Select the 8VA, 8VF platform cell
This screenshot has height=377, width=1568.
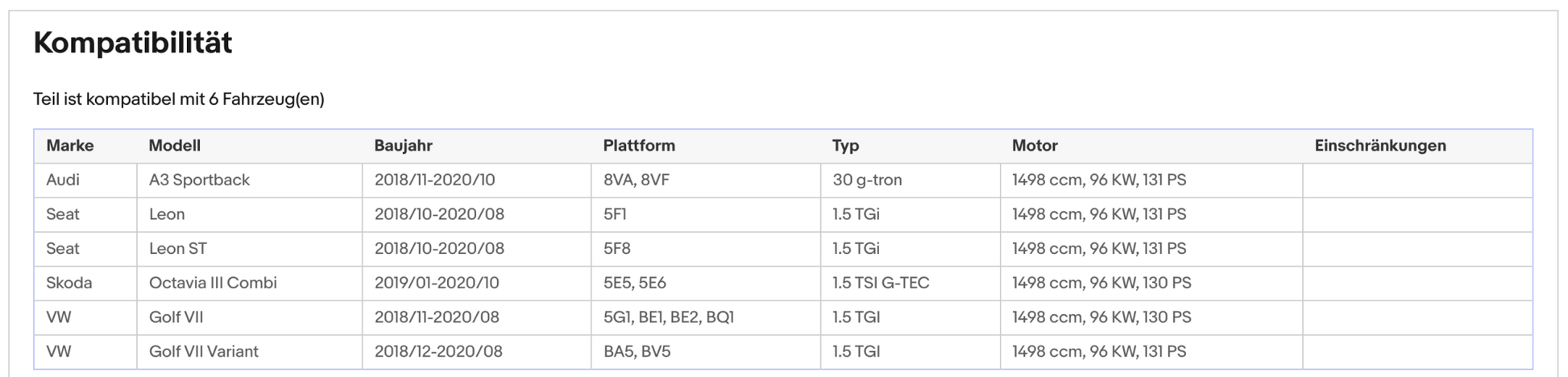[x=636, y=180]
